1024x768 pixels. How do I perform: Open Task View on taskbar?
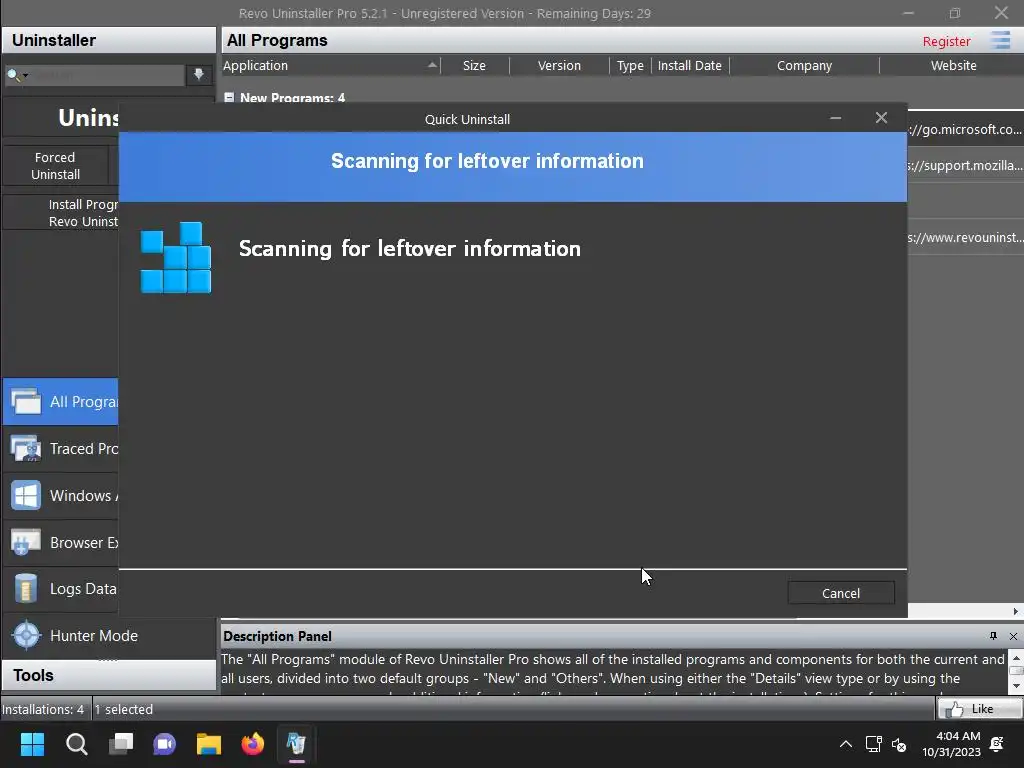click(121, 744)
